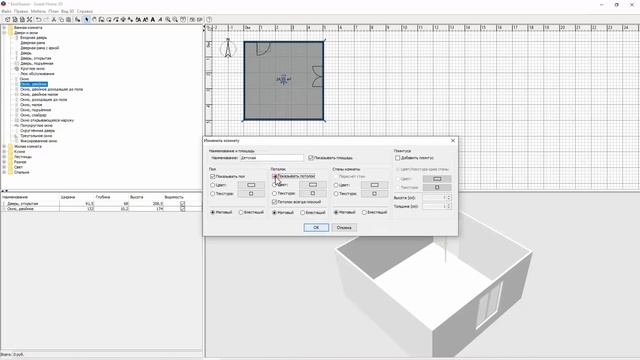Enable the 'Добавить плинтус' checkbox
Viewport: 640px width, 360px height.
coord(398,158)
